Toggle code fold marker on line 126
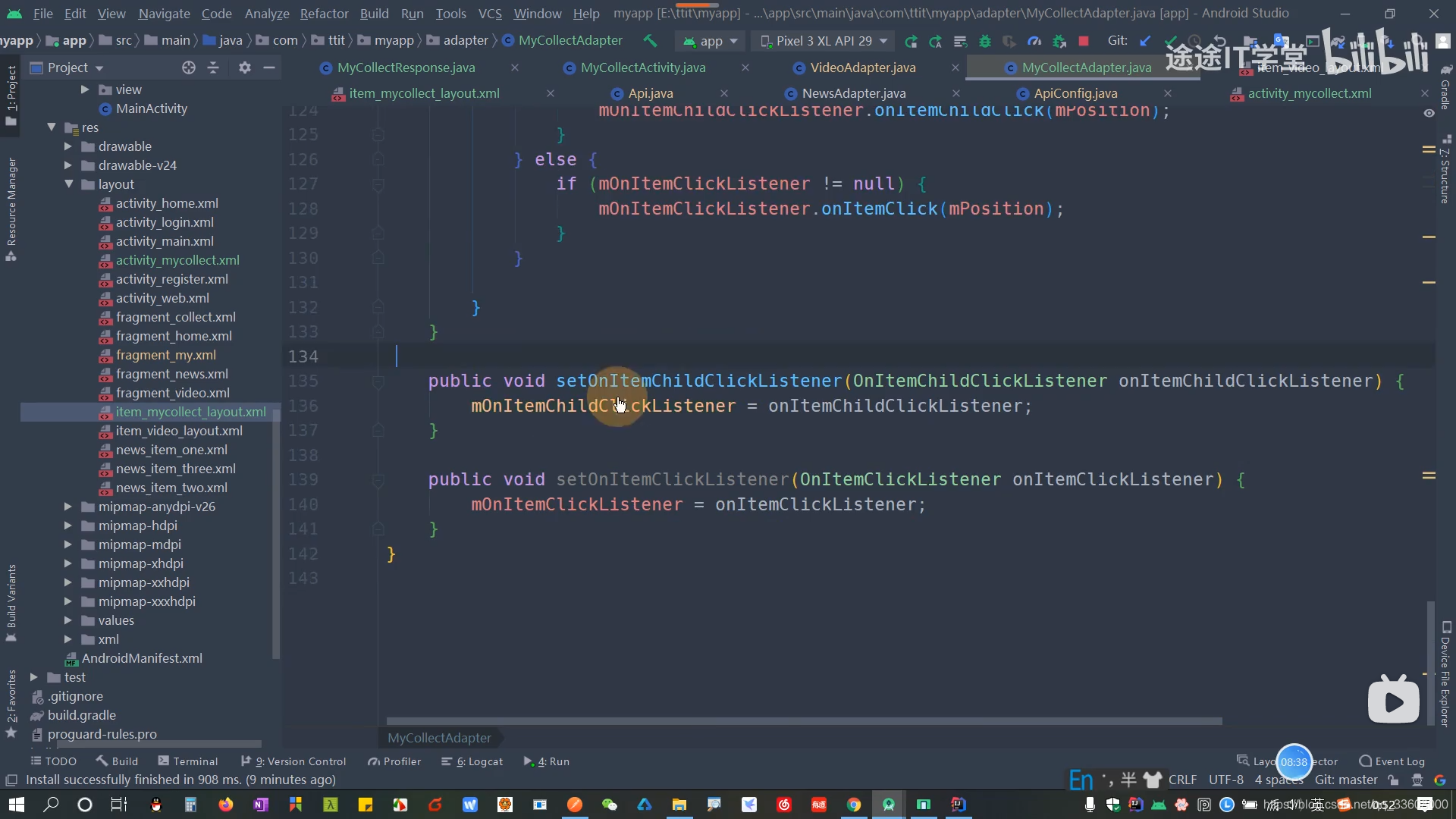This screenshot has width=1456, height=819. pyautogui.click(x=378, y=159)
